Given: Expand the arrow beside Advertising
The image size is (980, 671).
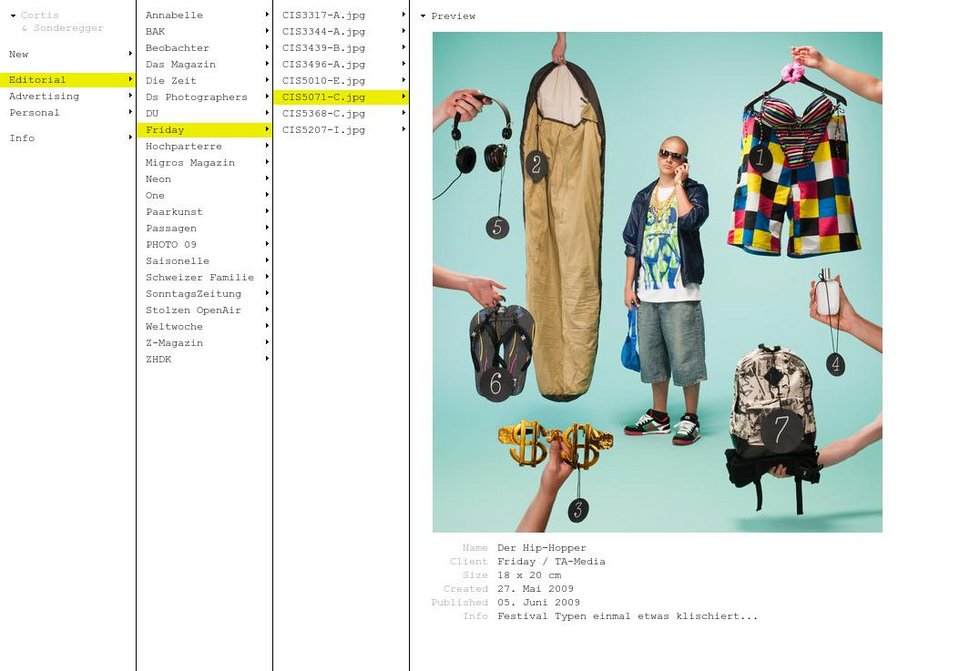Looking at the screenshot, I should pos(130,96).
